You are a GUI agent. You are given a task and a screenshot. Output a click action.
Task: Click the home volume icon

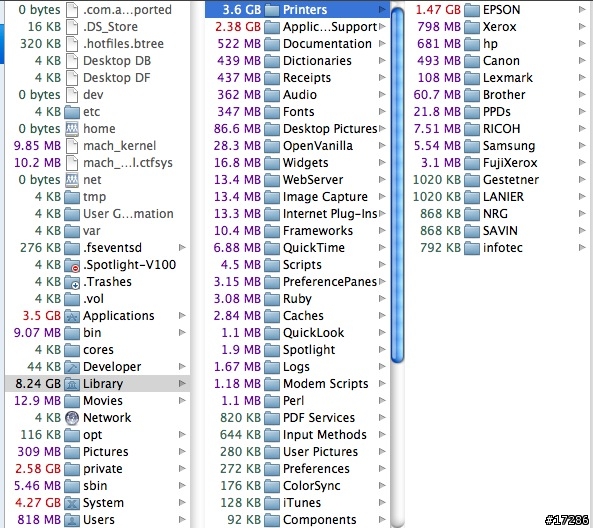(72, 129)
